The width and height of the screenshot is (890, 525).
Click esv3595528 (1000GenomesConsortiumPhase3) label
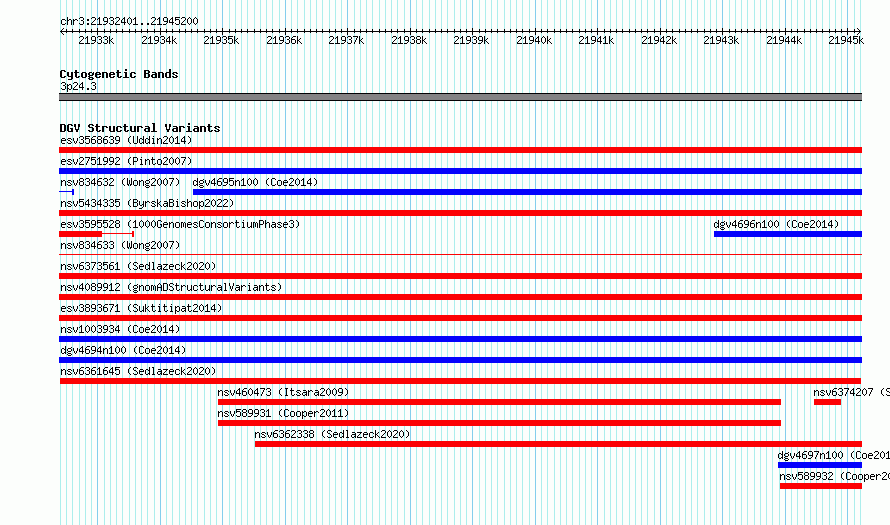[180, 224]
